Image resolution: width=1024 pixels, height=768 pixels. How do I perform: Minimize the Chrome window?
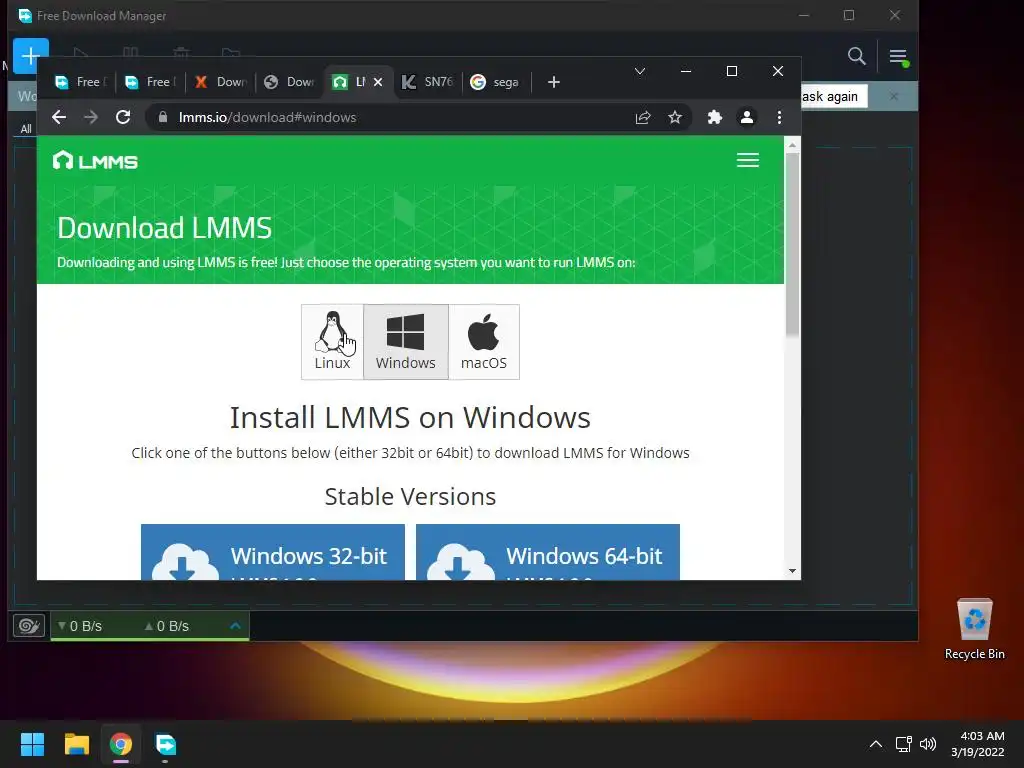(x=686, y=71)
